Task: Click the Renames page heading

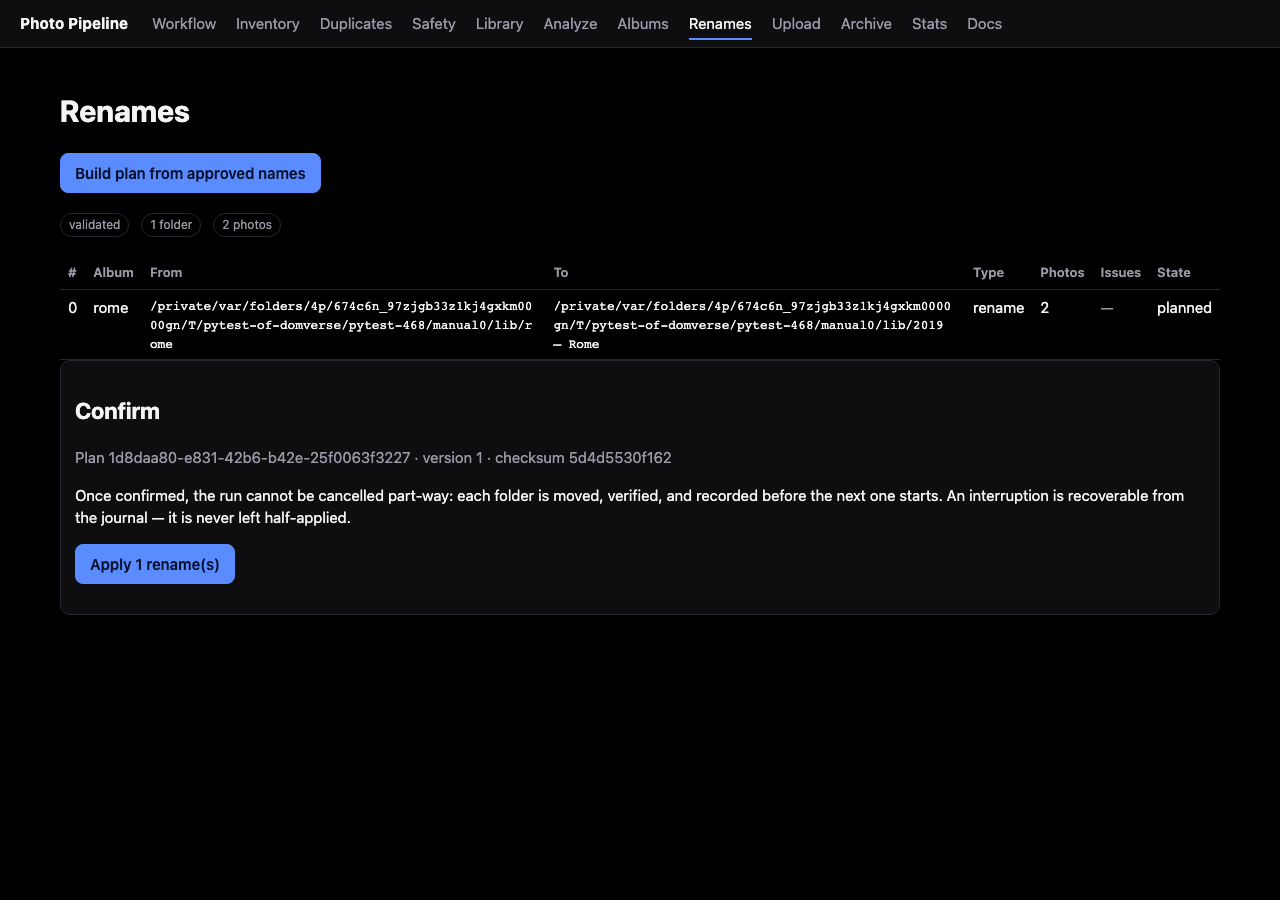Action: click(125, 112)
